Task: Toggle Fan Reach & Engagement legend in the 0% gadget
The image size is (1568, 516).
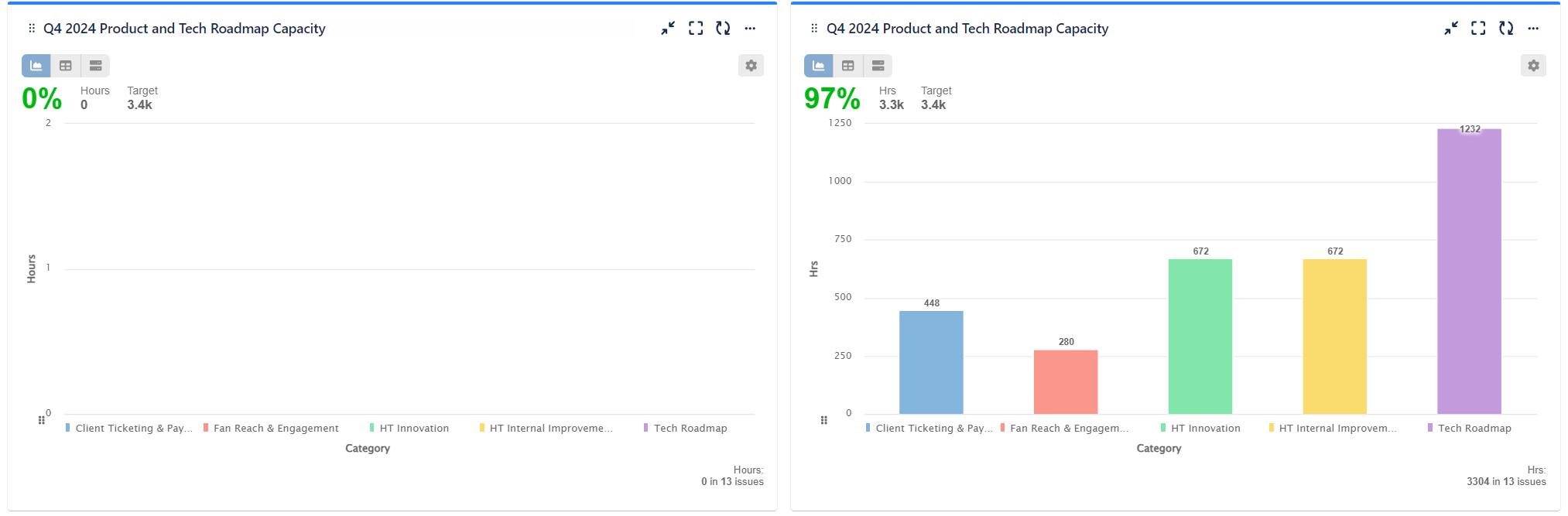Action: coord(271,429)
